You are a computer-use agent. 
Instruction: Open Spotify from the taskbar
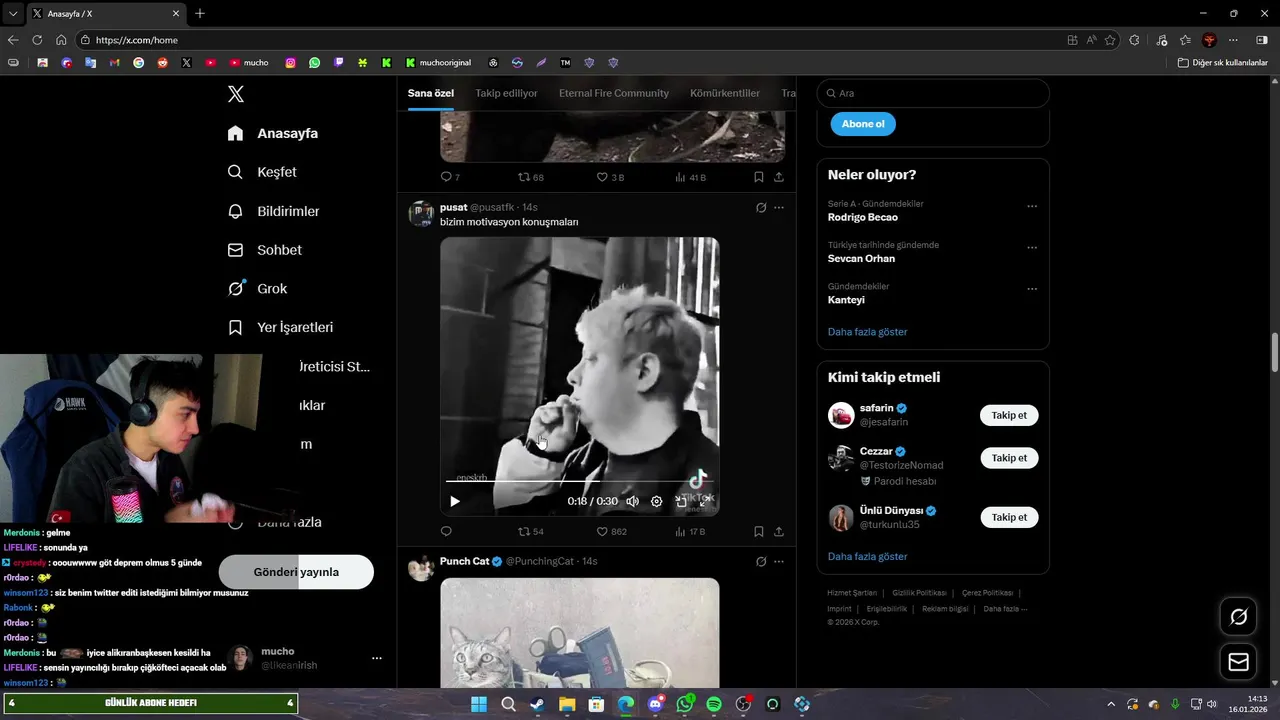714,704
